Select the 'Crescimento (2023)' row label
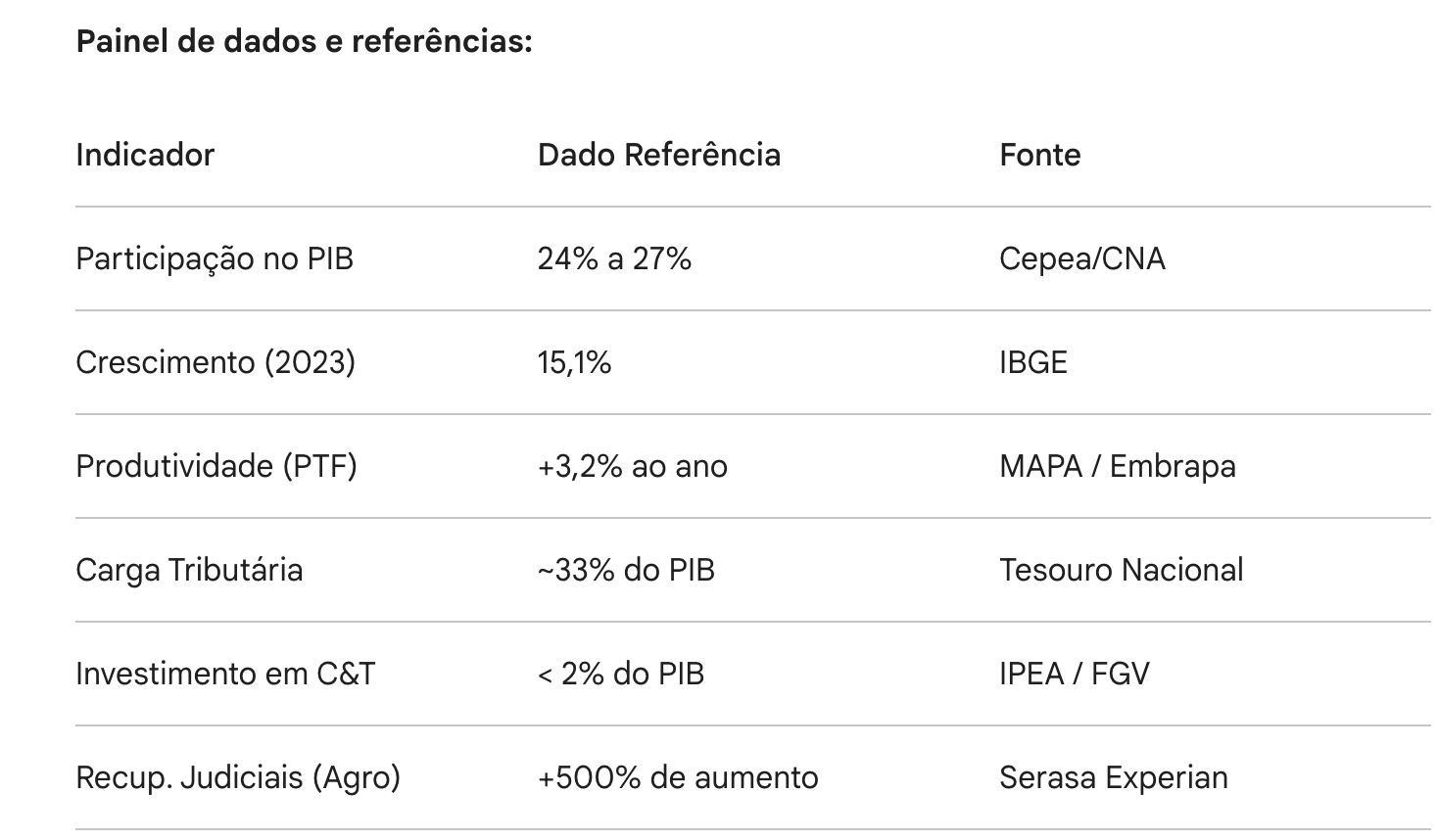The image size is (1438, 840). [216, 362]
